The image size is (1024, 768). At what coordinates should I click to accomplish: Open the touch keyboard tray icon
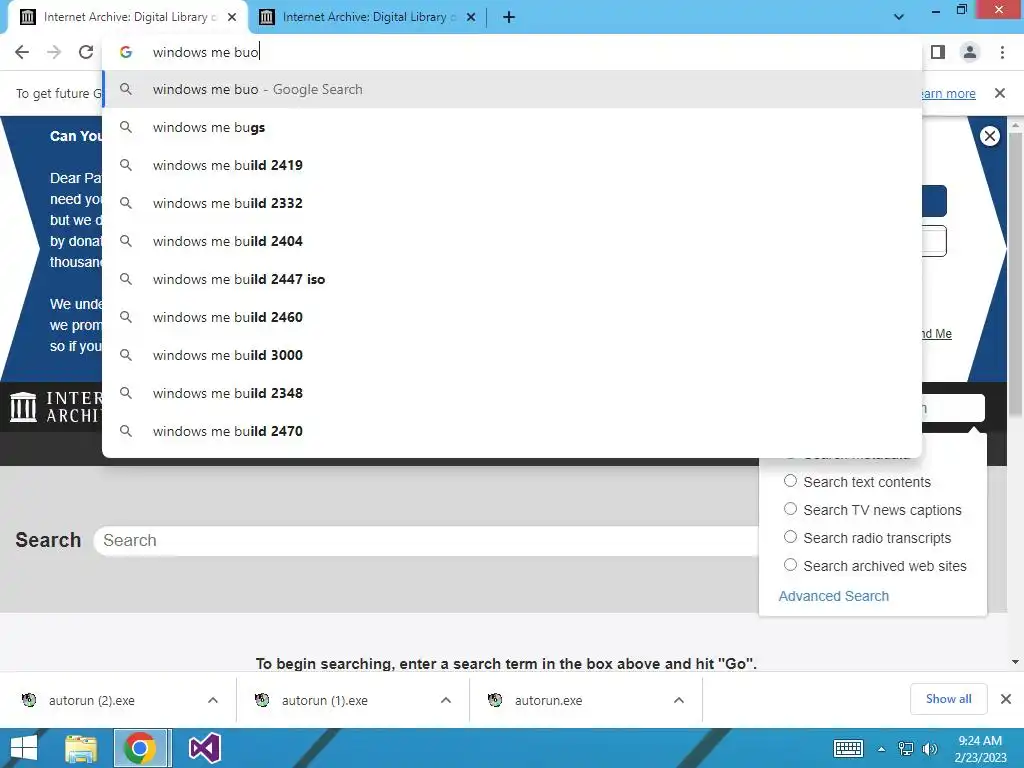(848, 748)
